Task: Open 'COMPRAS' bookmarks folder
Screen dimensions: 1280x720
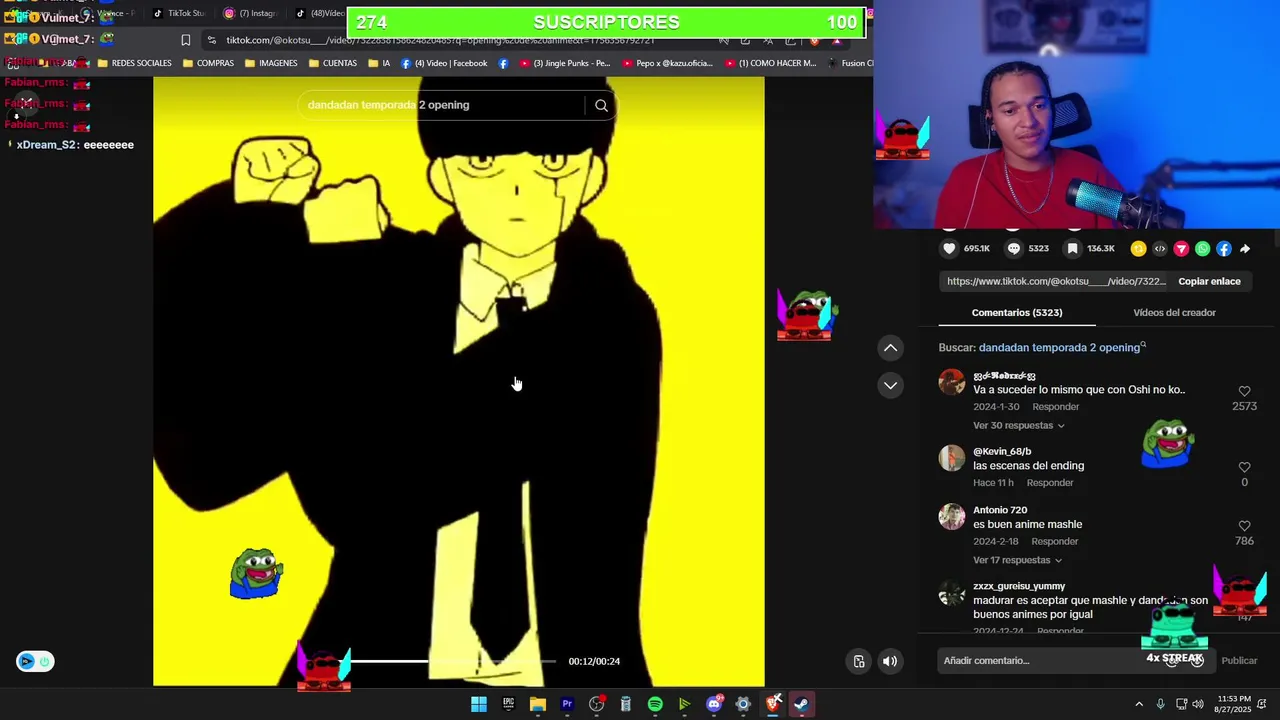Action: click(208, 63)
